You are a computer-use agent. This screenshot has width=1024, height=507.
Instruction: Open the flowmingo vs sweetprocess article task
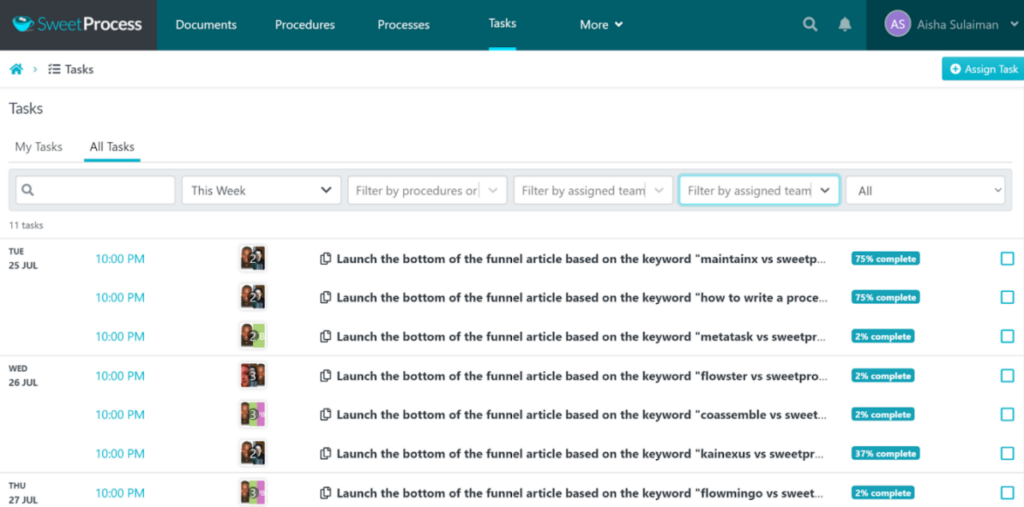(582, 493)
